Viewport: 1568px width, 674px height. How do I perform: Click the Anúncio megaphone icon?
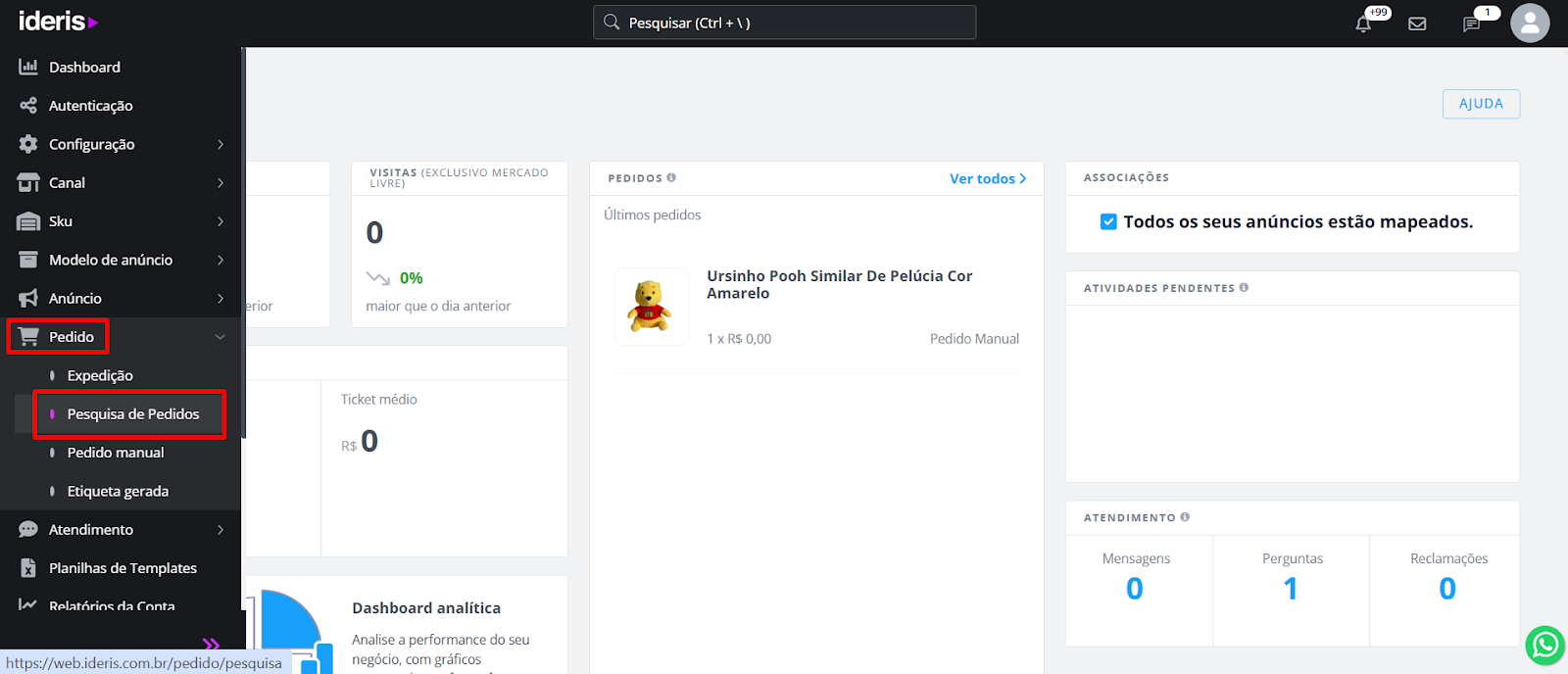click(28, 298)
